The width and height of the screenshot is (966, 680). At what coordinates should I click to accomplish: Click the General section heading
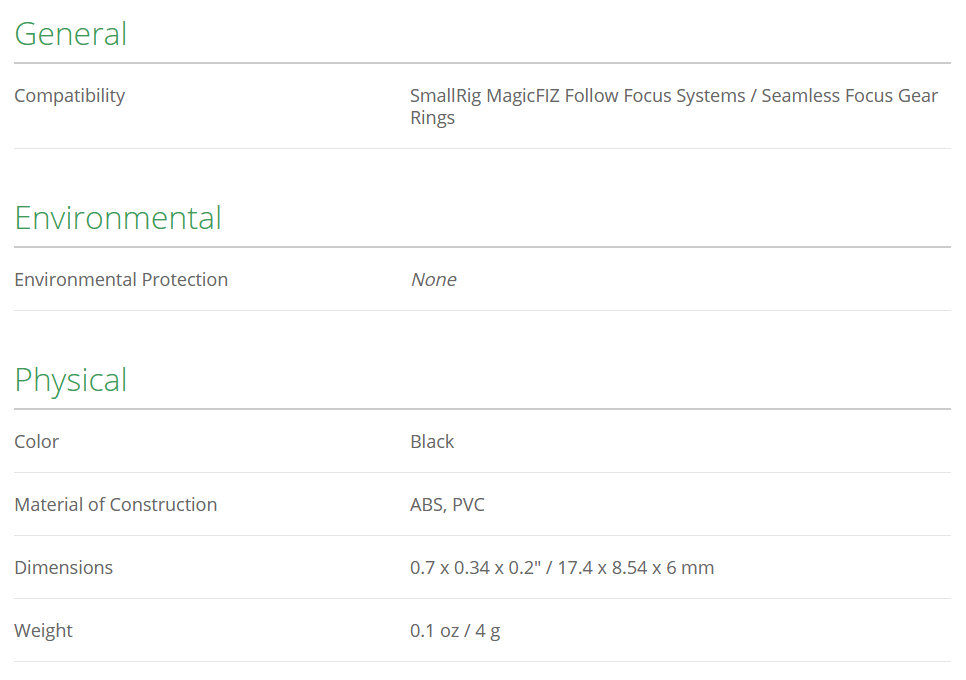(x=71, y=34)
